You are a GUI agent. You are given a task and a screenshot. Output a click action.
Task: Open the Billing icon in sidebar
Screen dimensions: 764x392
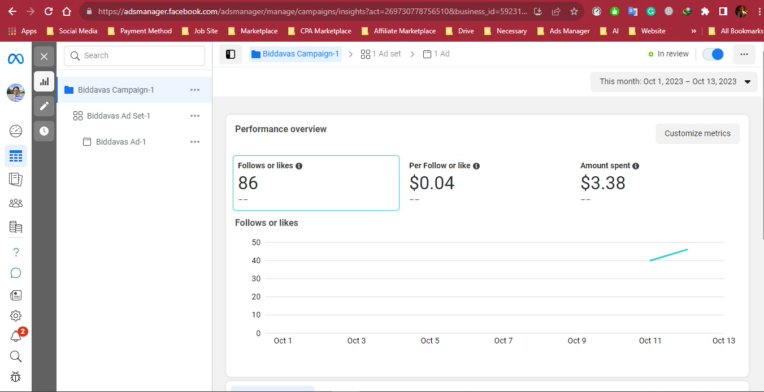point(16,227)
